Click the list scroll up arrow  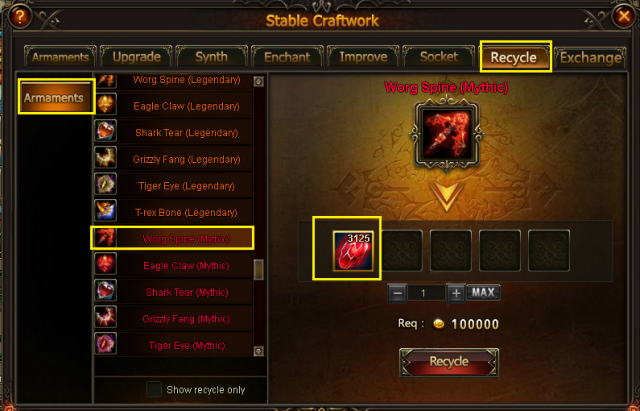[258, 81]
